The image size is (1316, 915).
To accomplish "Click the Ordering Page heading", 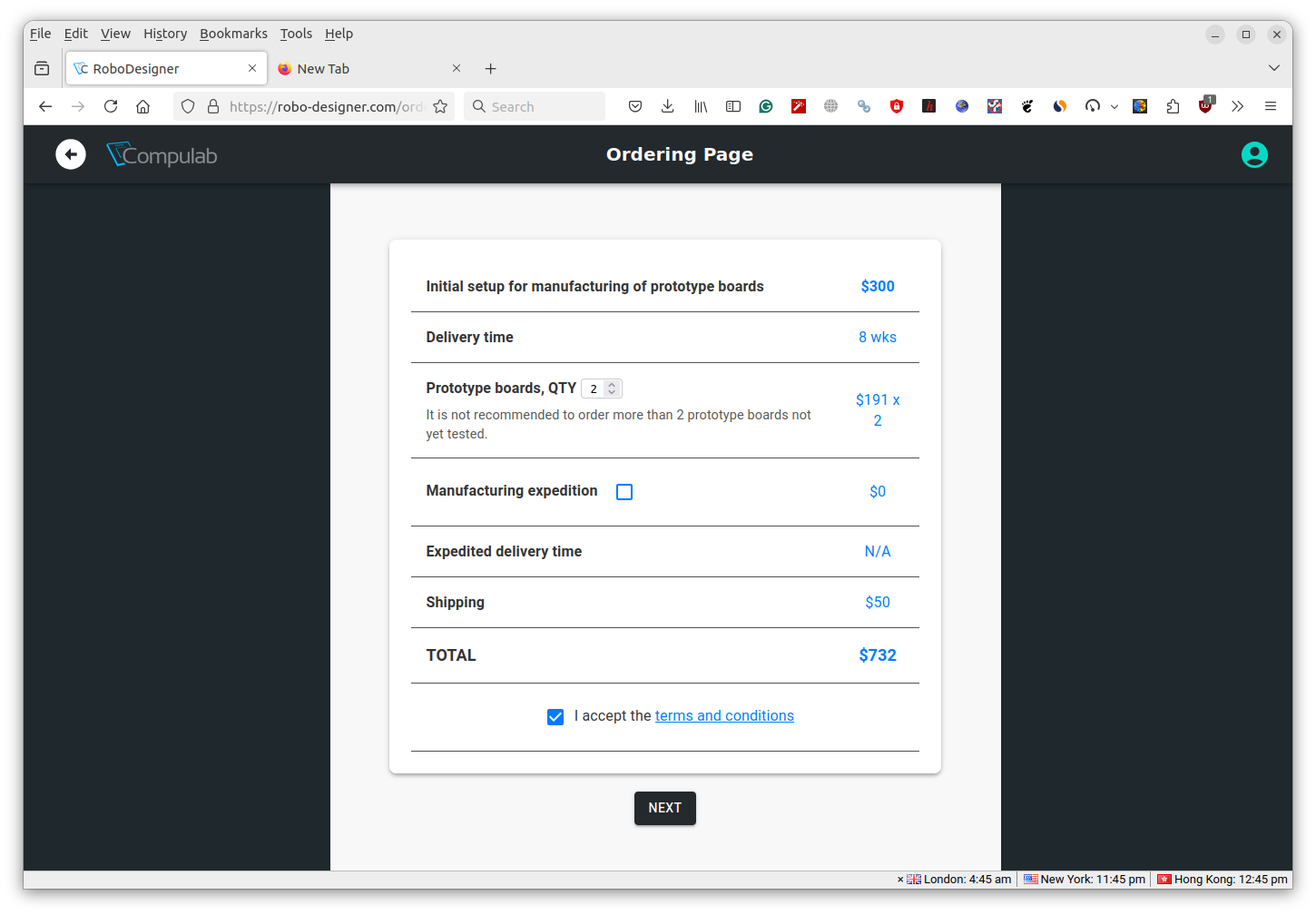I will click(680, 154).
